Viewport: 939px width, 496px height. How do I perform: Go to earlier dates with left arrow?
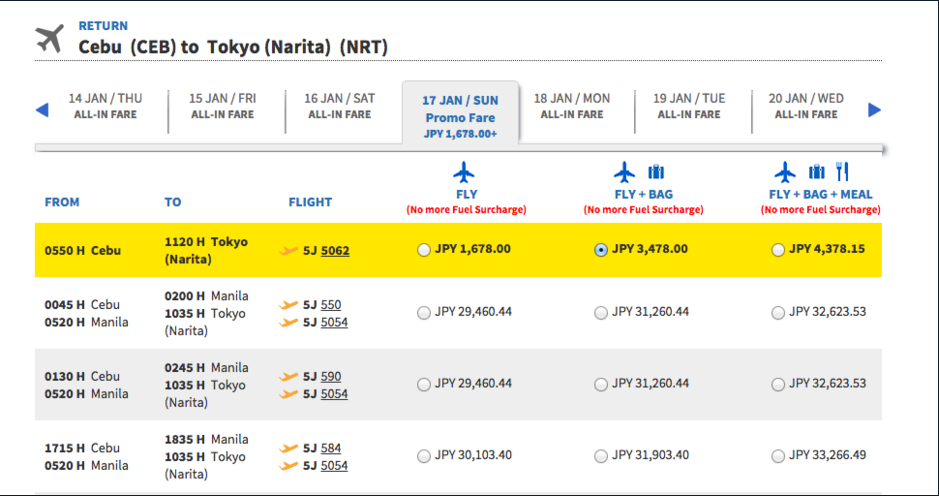(x=42, y=110)
